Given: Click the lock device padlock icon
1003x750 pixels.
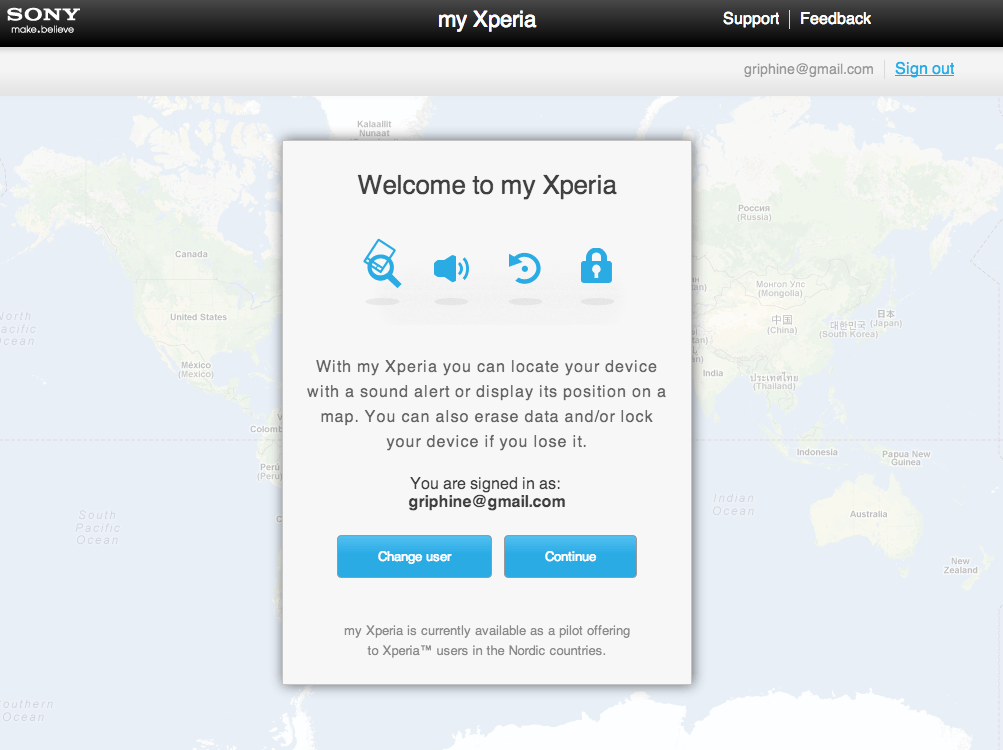Looking at the screenshot, I should pyautogui.click(x=596, y=266).
